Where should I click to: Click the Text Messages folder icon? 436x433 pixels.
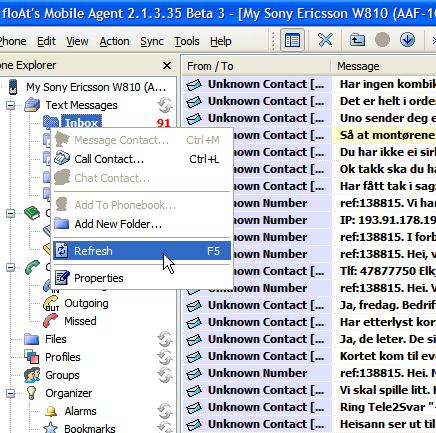[x=32, y=105]
